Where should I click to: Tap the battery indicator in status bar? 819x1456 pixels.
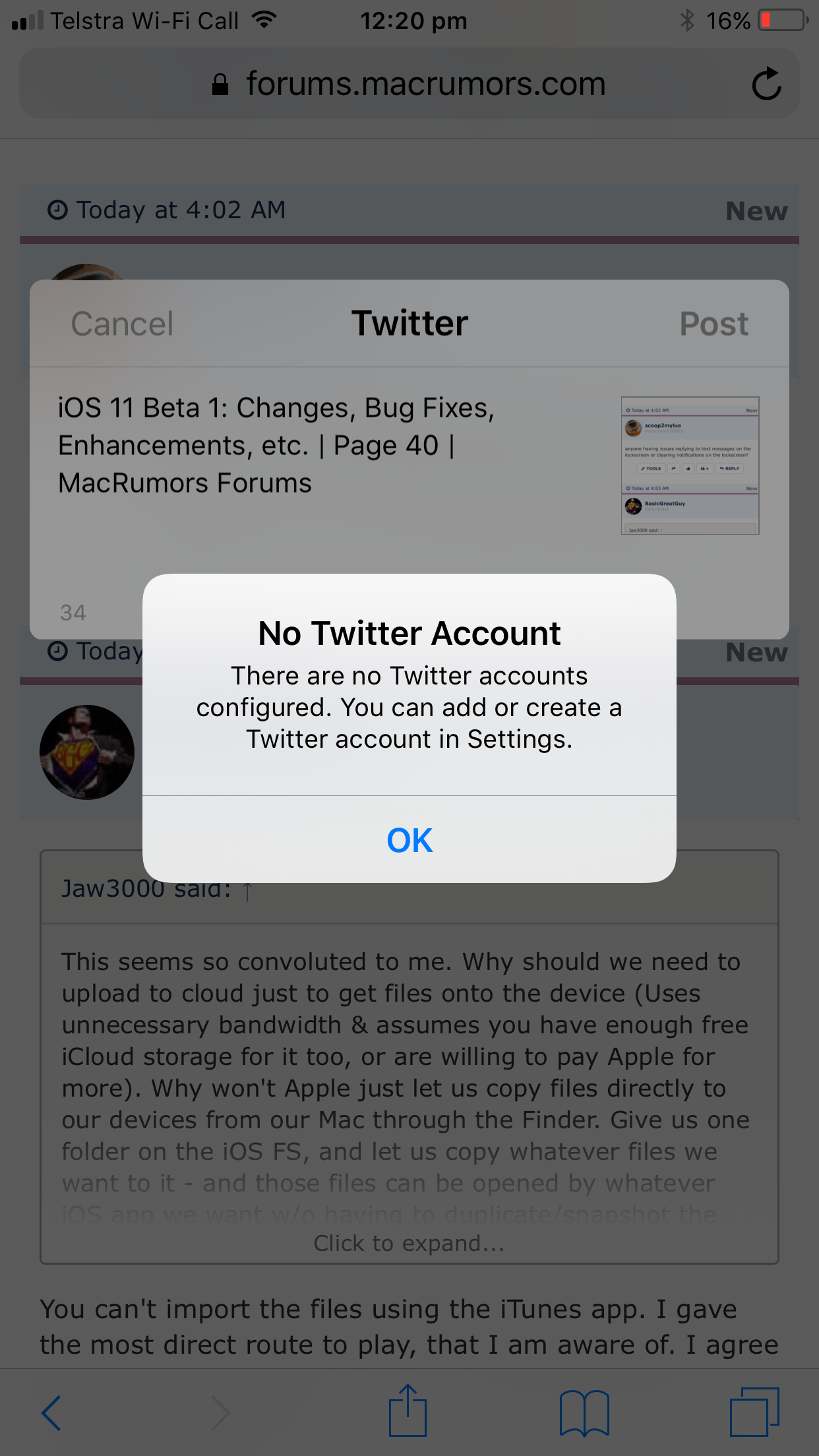pyautogui.click(x=783, y=20)
